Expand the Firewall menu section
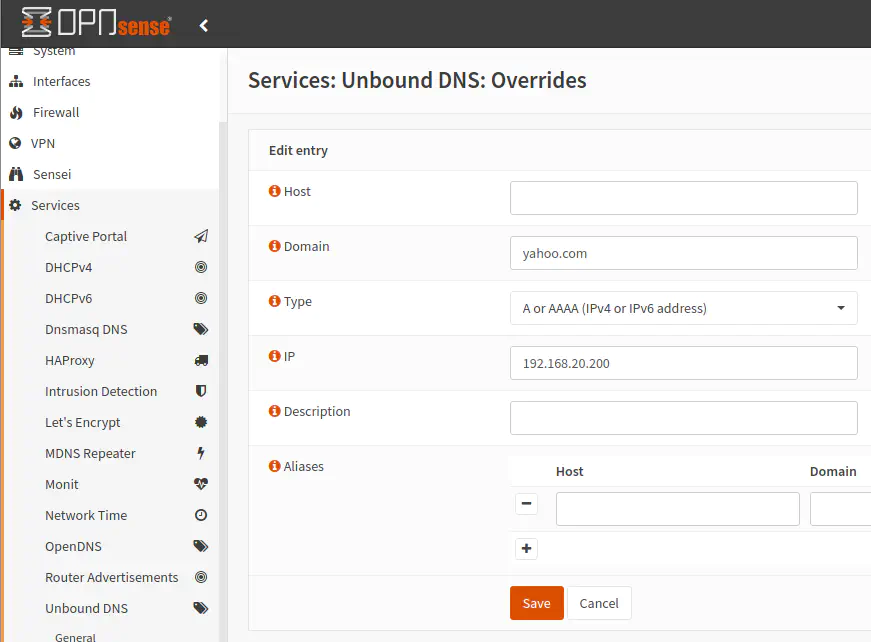 [x=56, y=113]
